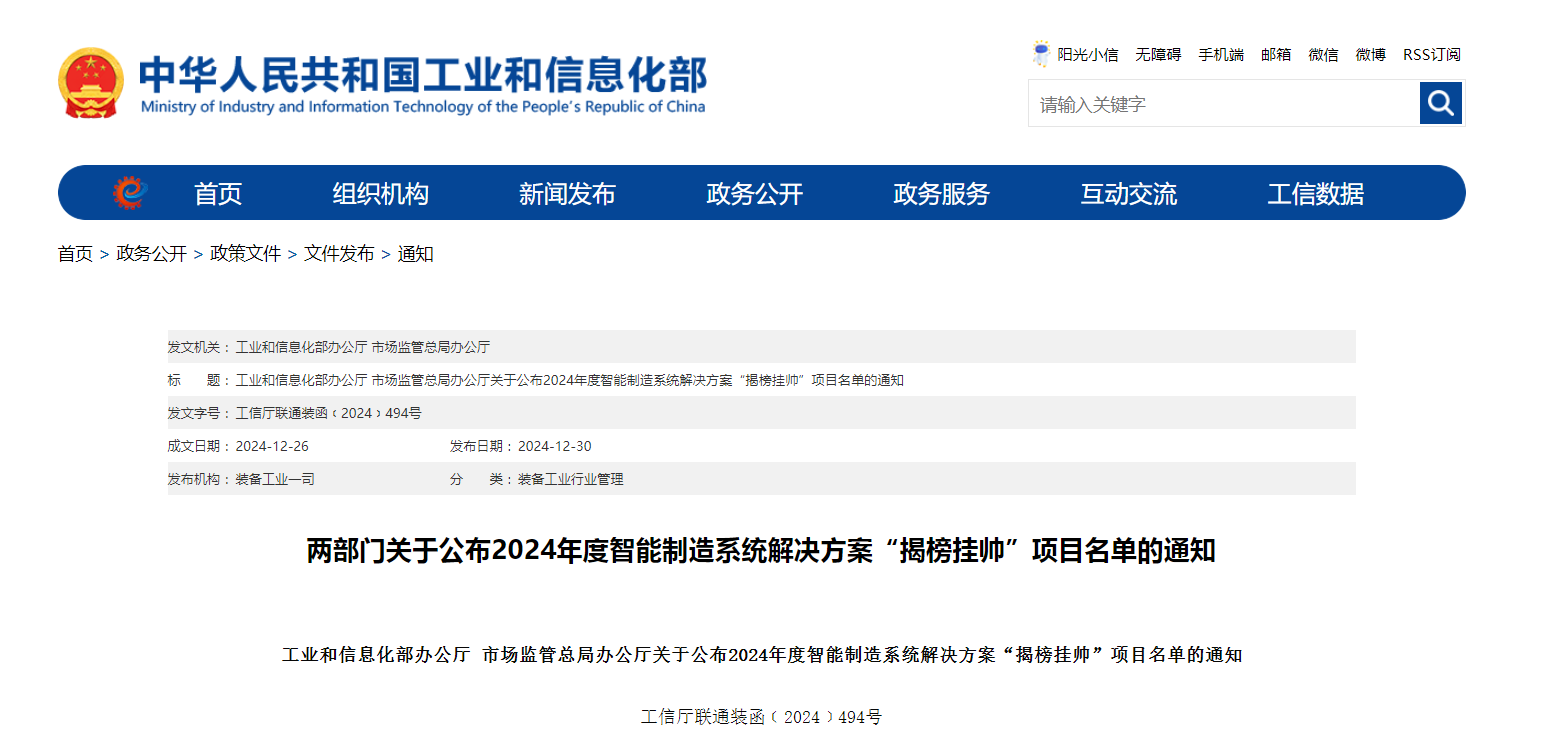The image size is (1551, 738).
Task: Open 组织机构 navigation item
Action: click(380, 194)
